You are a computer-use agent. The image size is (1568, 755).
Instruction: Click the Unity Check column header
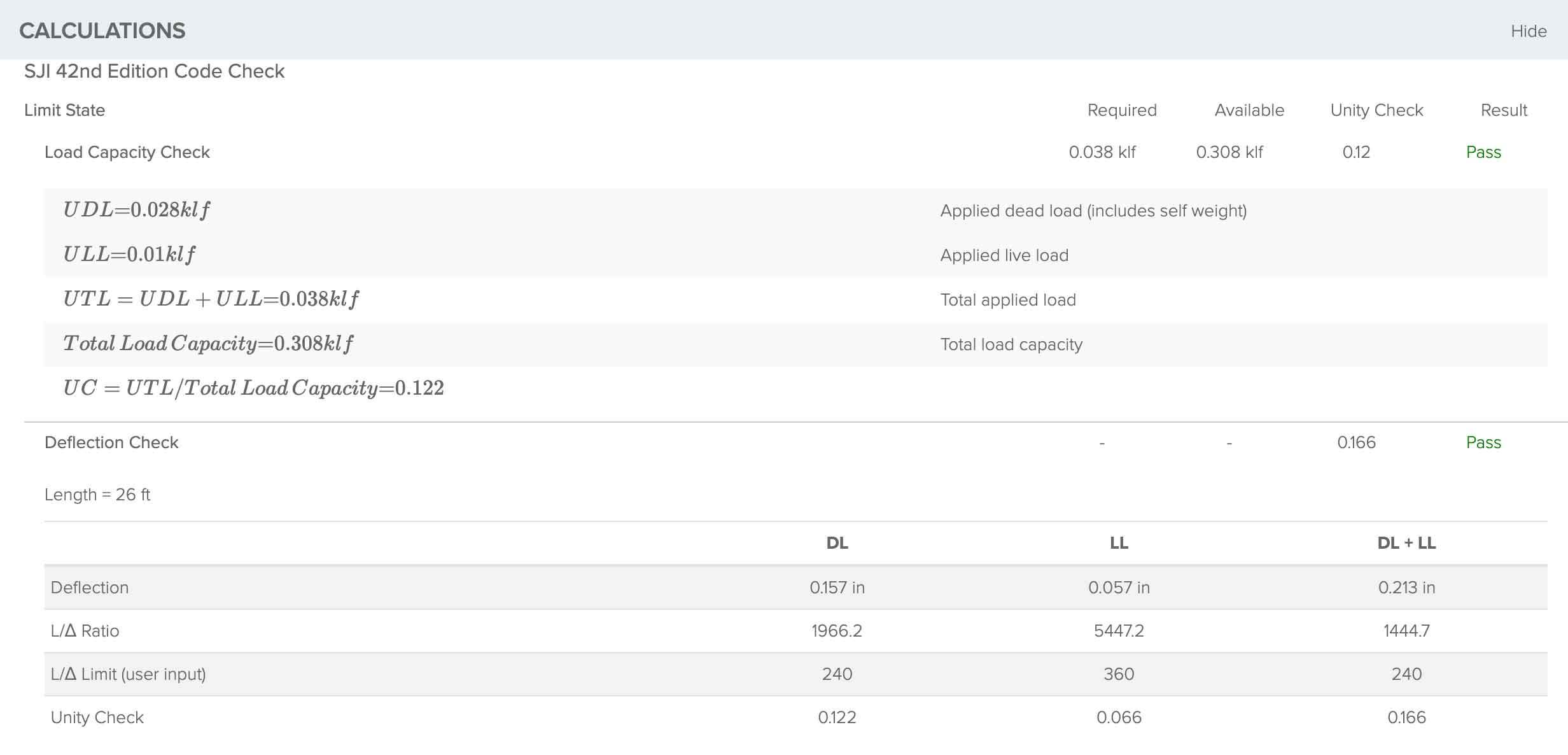coord(1376,110)
